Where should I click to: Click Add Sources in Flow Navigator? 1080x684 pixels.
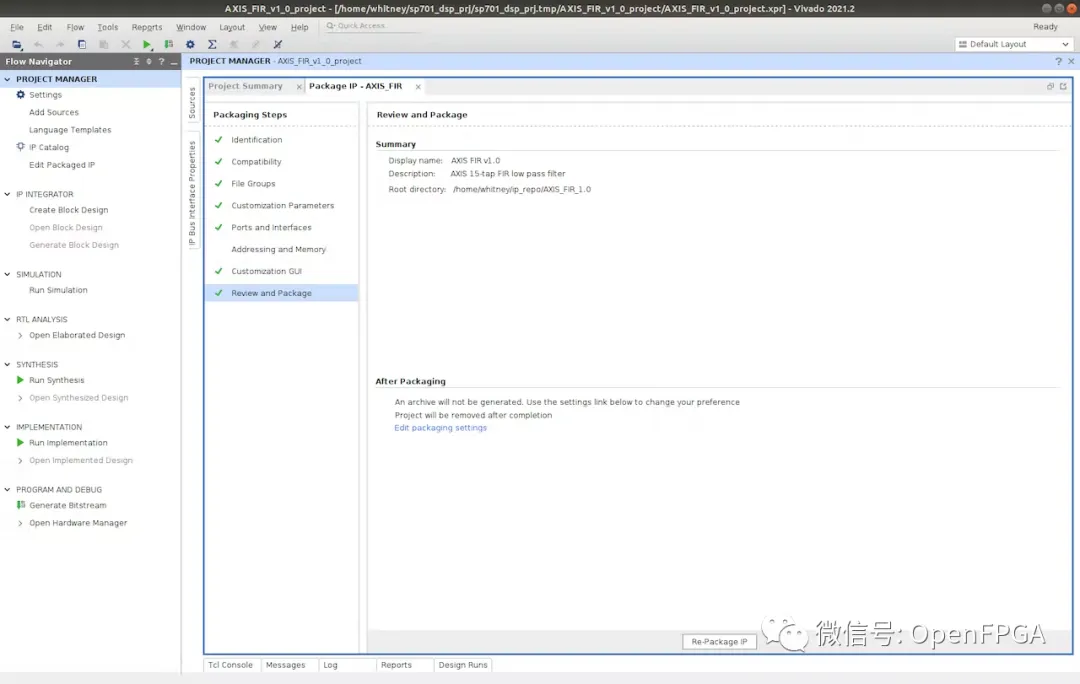coord(54,112)
